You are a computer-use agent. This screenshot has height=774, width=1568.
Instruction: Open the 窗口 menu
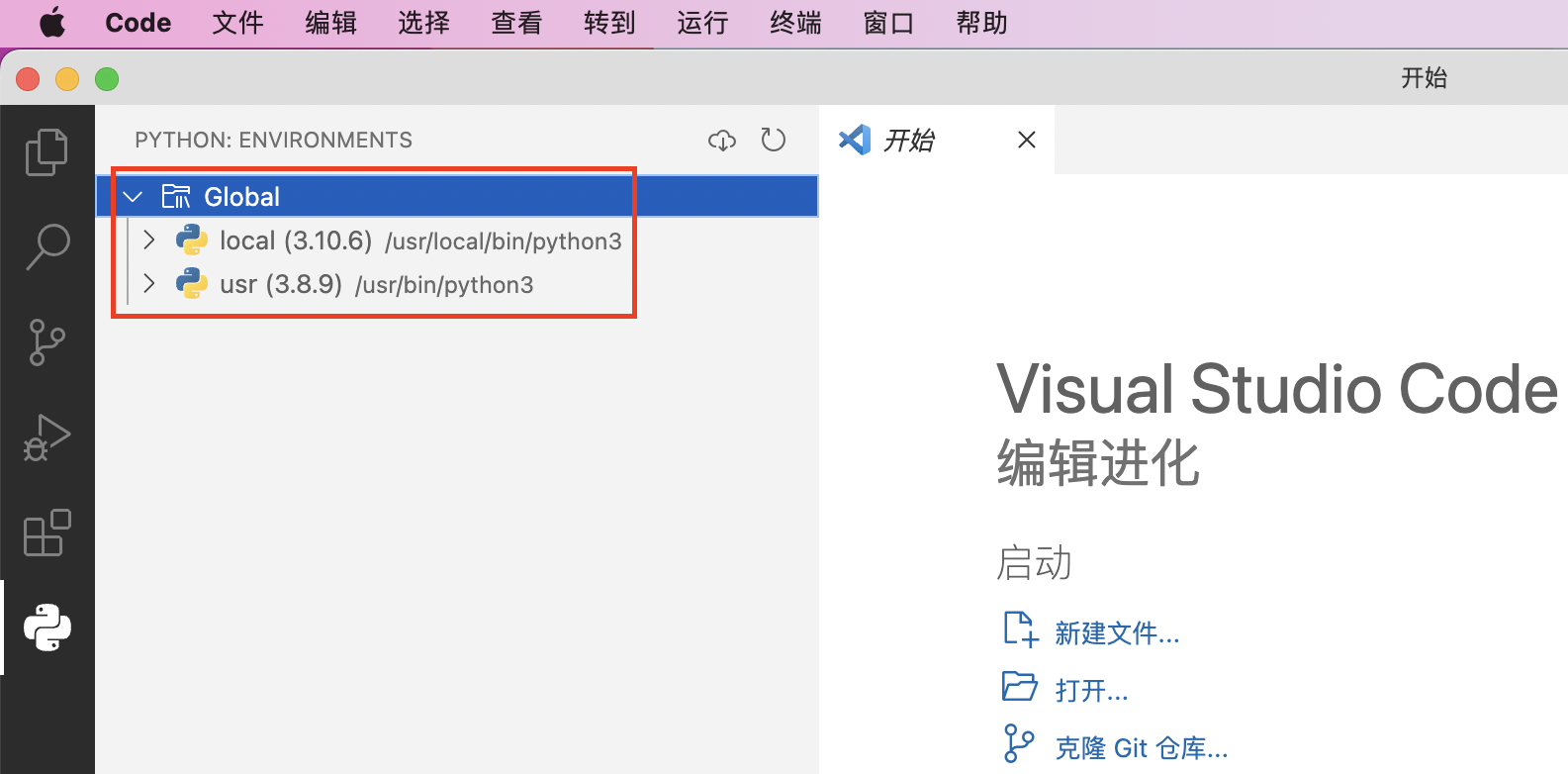click(888, 23)
